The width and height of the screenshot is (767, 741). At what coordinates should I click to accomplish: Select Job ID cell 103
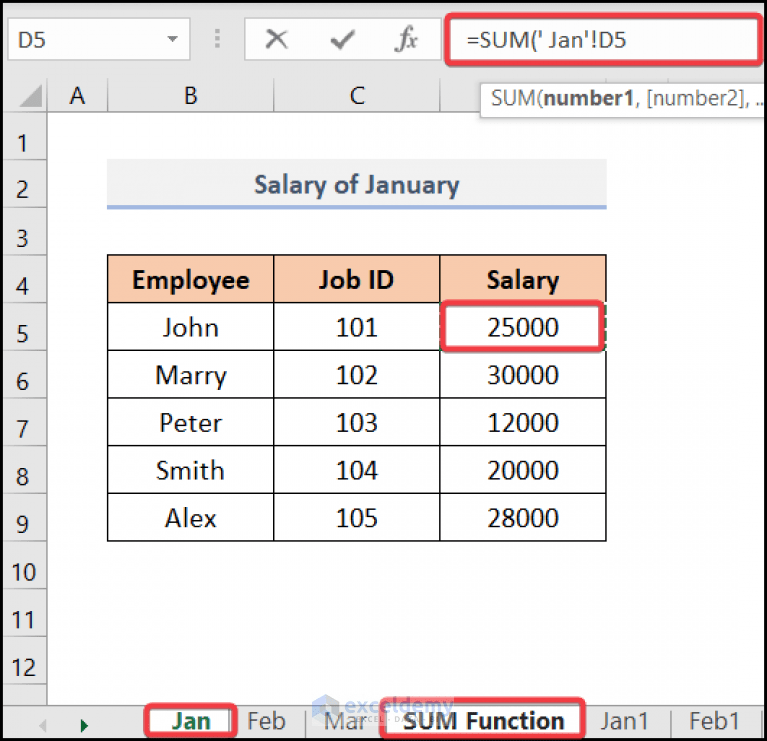pos(357,422)
